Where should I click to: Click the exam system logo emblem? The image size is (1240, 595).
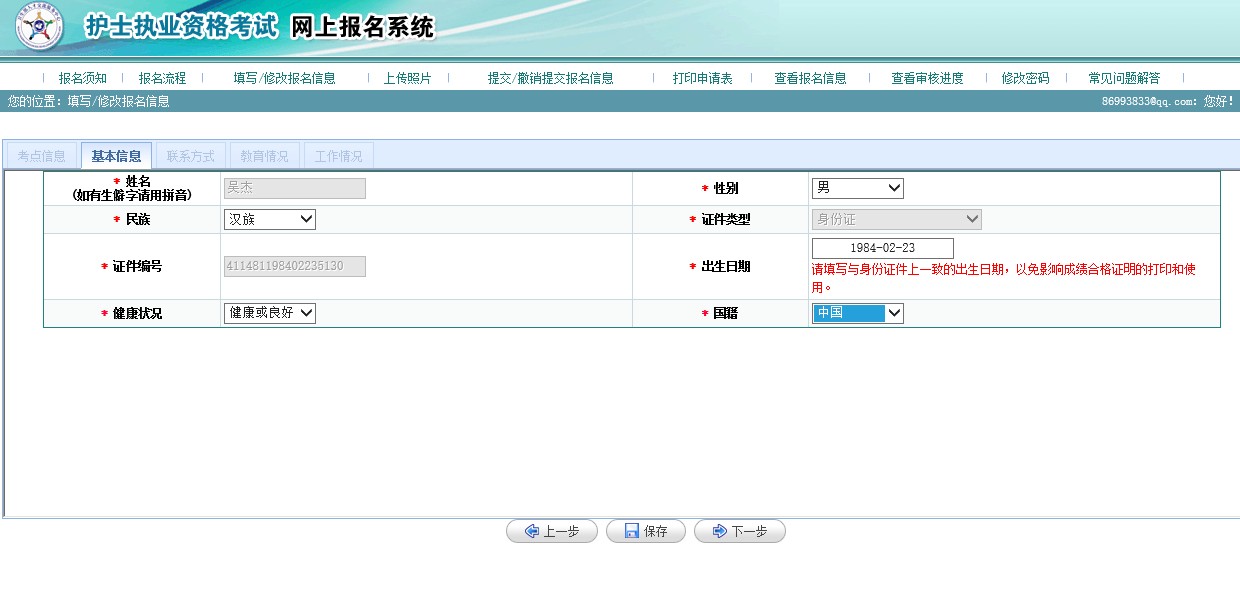coord(39,28)
